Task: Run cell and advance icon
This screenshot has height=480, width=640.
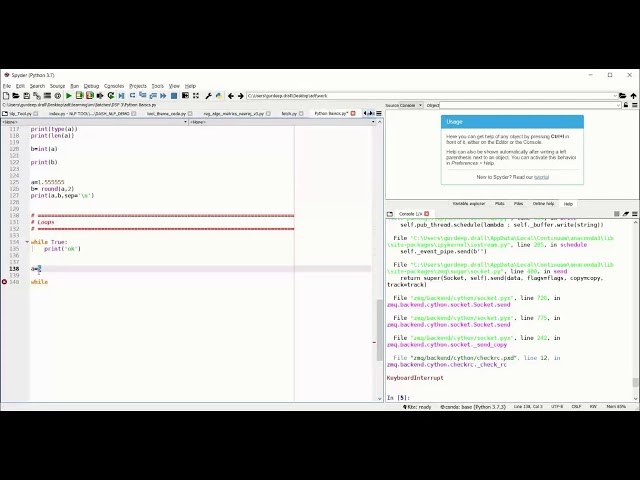Action: tap(90, 96)
